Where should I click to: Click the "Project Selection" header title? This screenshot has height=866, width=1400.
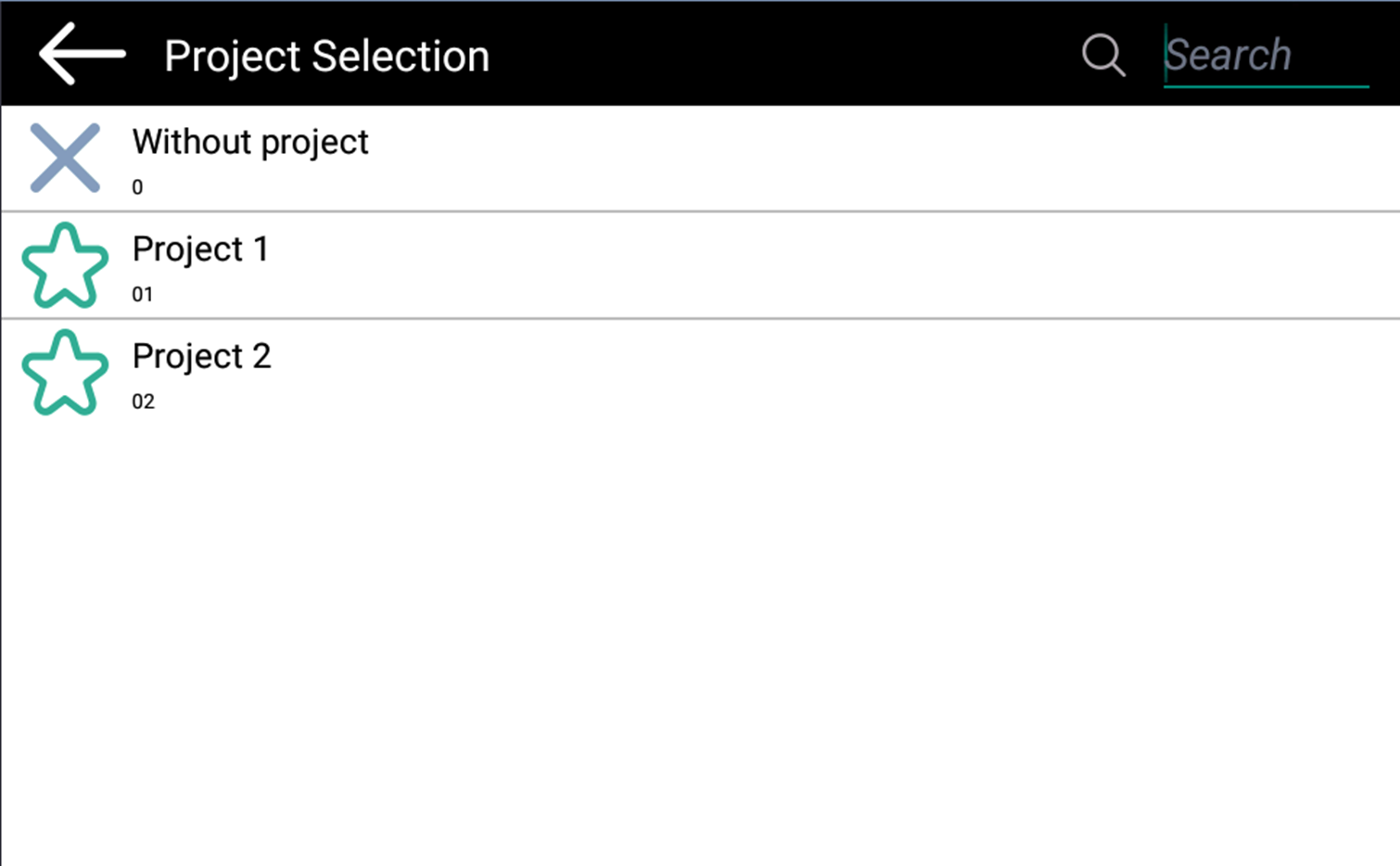326,56
